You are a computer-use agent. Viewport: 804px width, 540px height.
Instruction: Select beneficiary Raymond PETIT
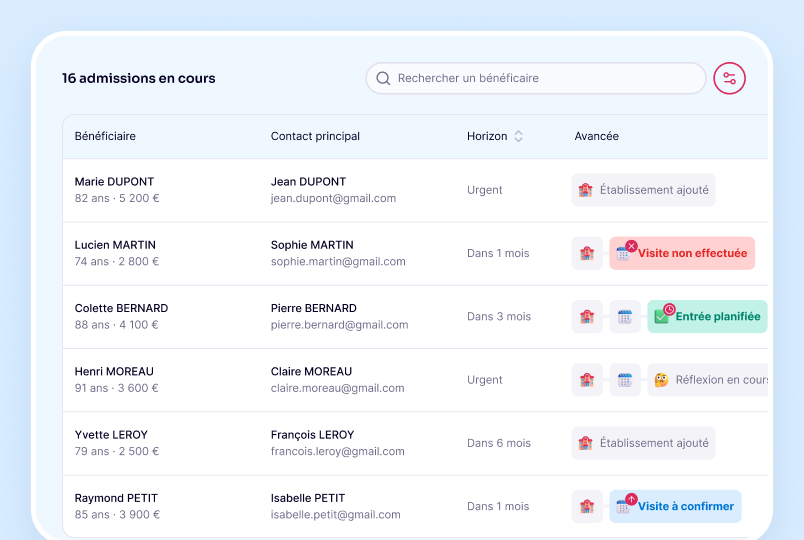click(116, 498)
